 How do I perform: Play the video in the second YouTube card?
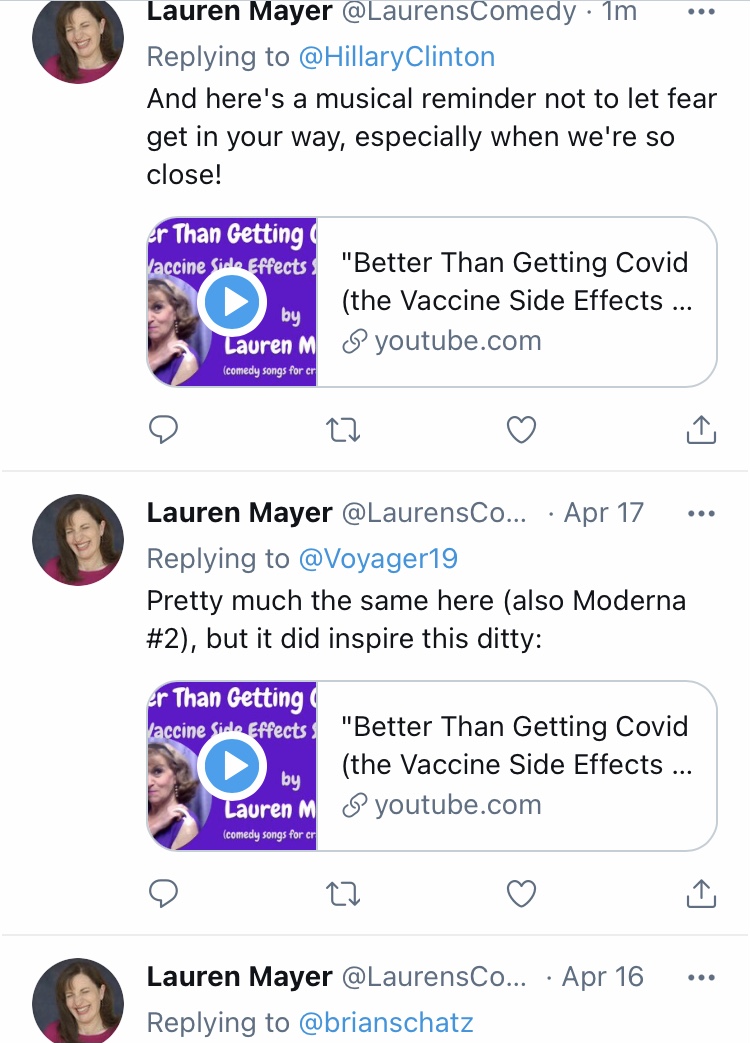coord(232,766)
